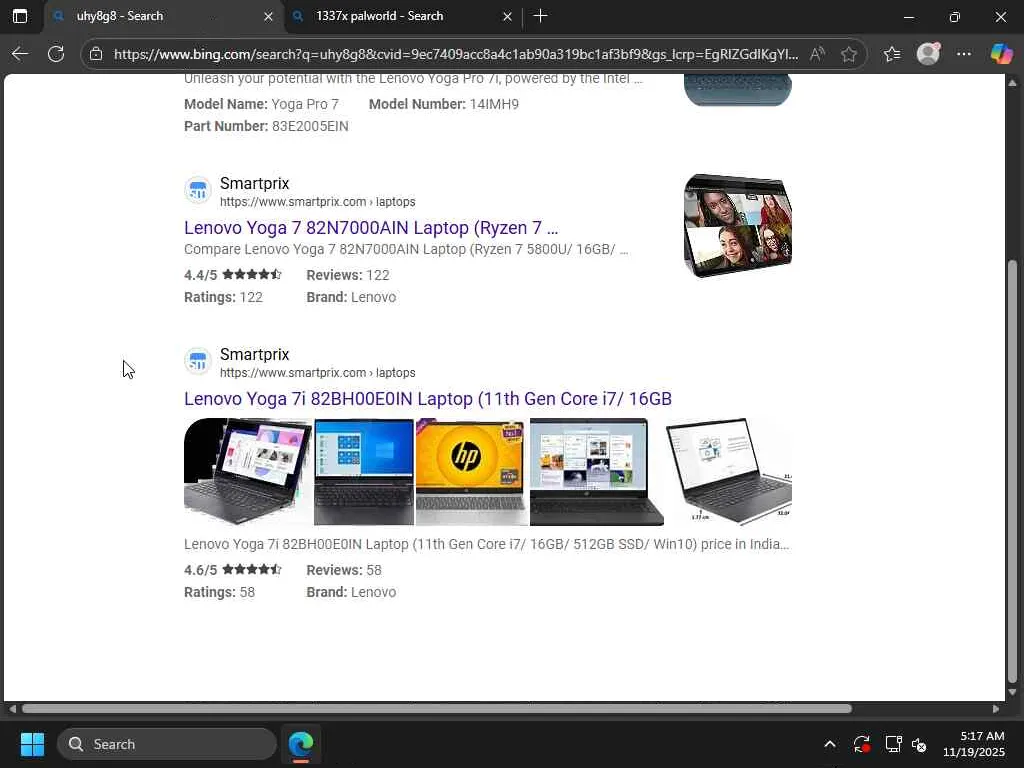
Task: Click 'Part Number: 83E2005EIN' text
Action: coord(266,126)
